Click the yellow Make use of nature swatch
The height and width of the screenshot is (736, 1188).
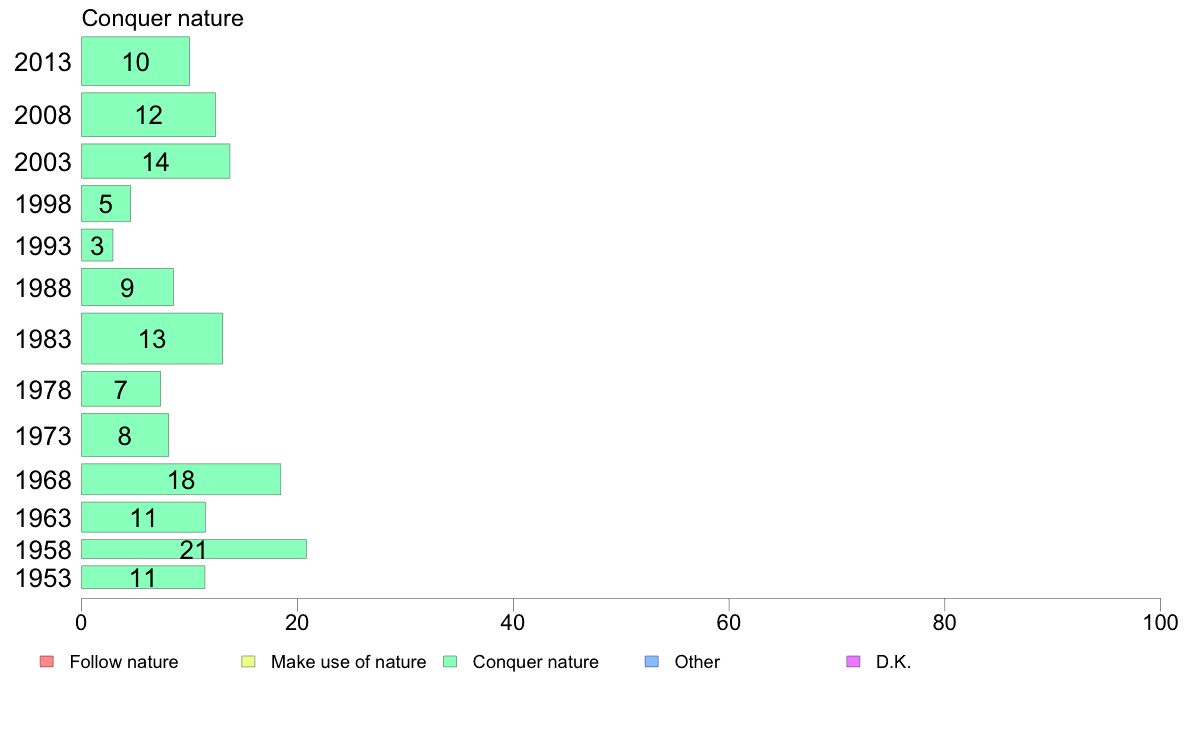coord(248,662)
